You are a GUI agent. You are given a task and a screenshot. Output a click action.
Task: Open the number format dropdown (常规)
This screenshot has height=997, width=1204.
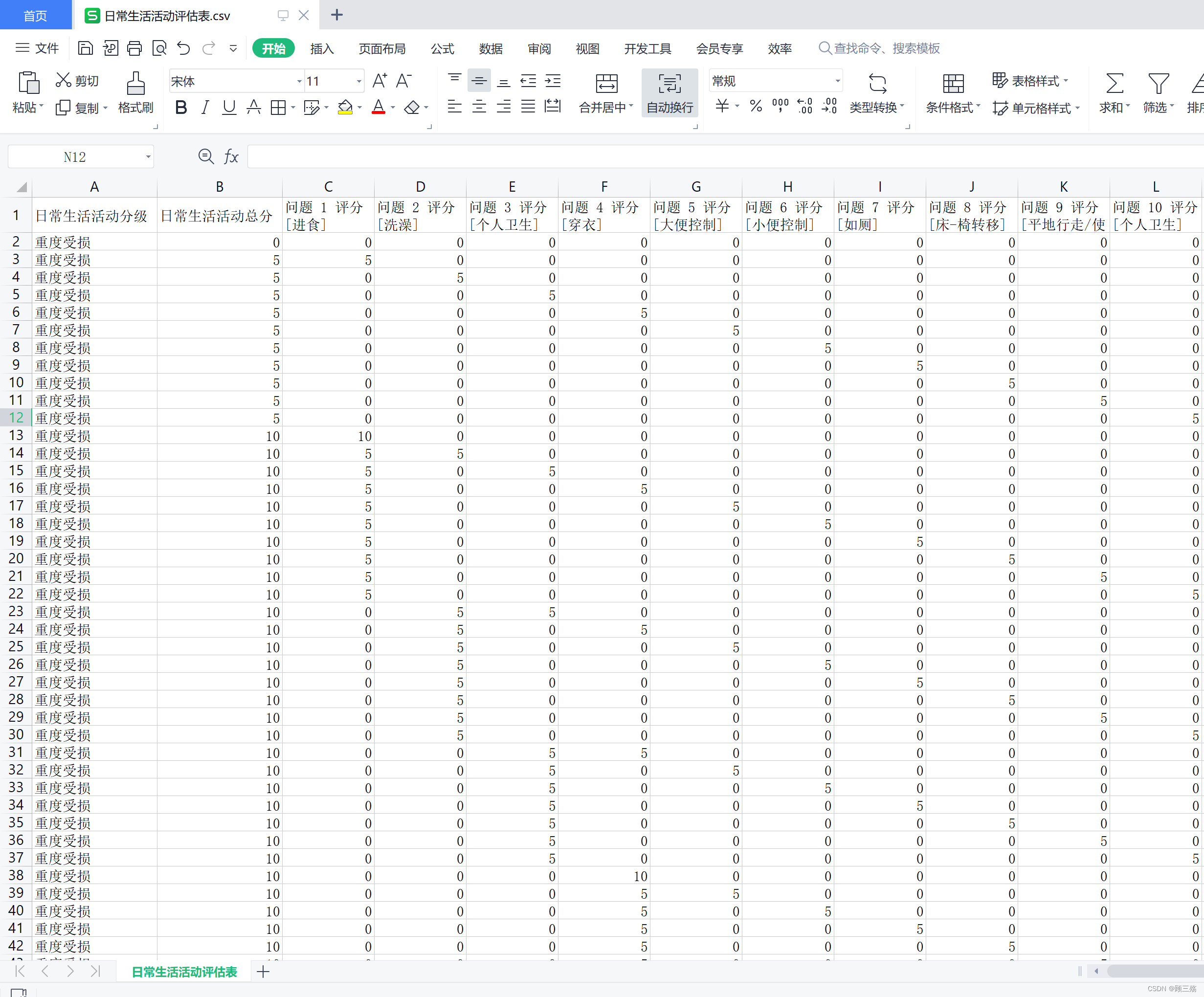click(x=838, y=81)
